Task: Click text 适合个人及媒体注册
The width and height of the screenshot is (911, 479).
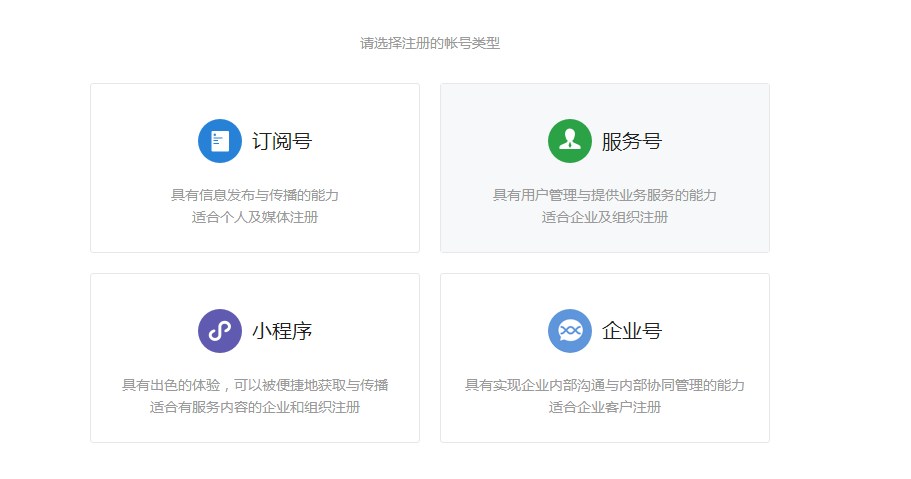Action: [x=255, y=217]
